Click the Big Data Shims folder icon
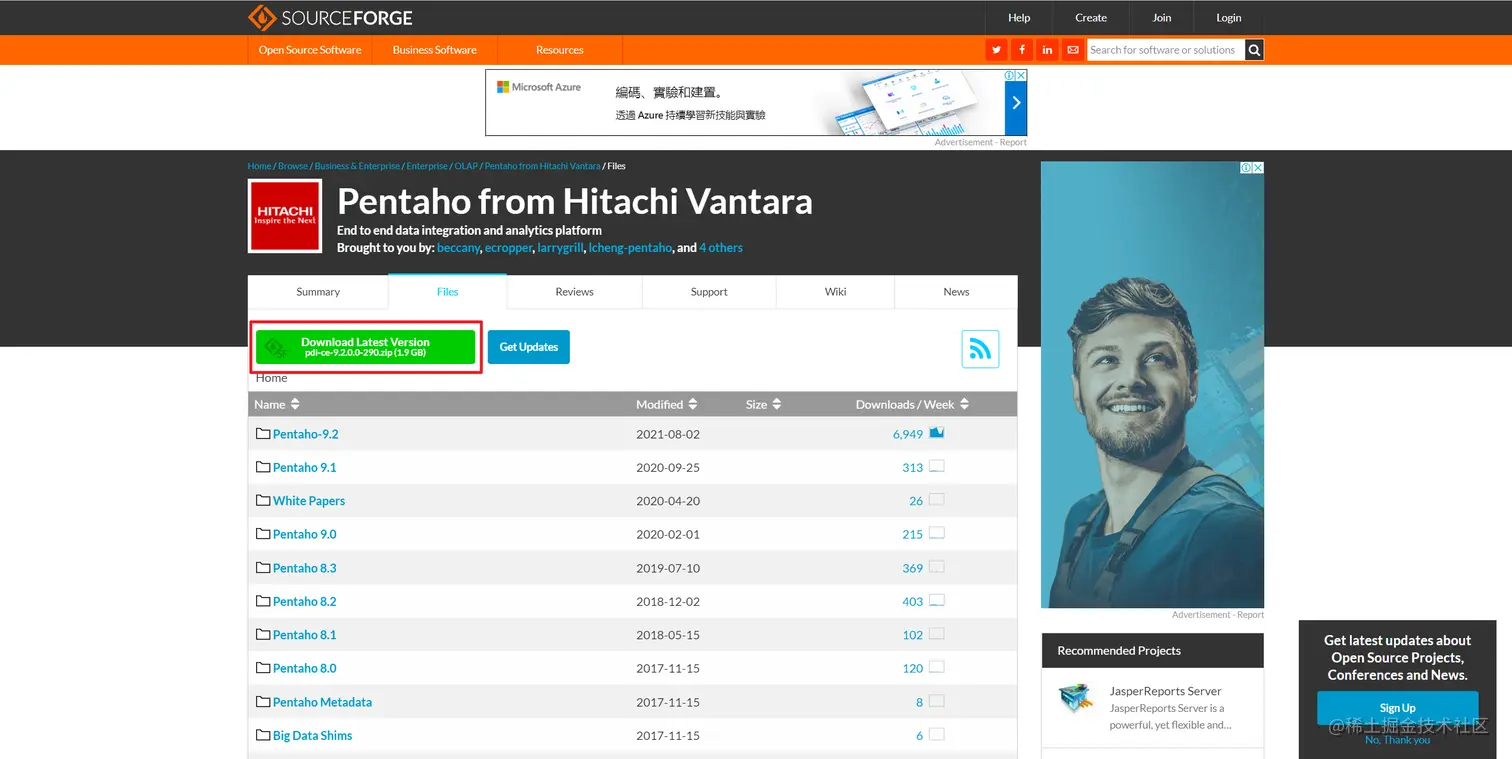The image size is (1512, 759). 263,735
